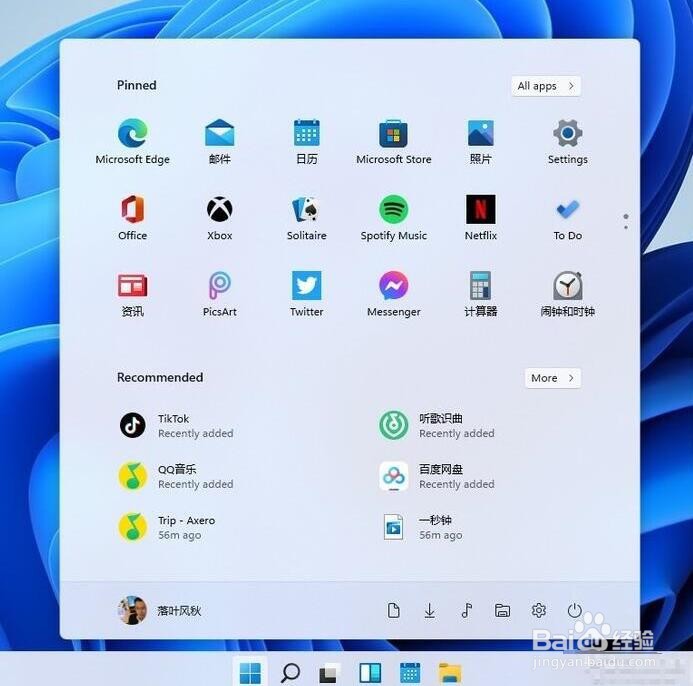Show More recommended items
Image resolution: width=693 pixels, height=686 pixels.
pyautogui.click(x=553, y=378)
